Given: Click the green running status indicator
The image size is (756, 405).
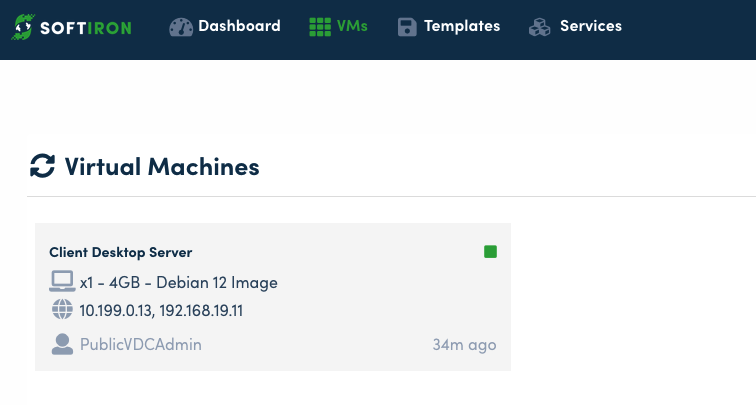Looking at the screenshot, I should [x=490, y=252].
